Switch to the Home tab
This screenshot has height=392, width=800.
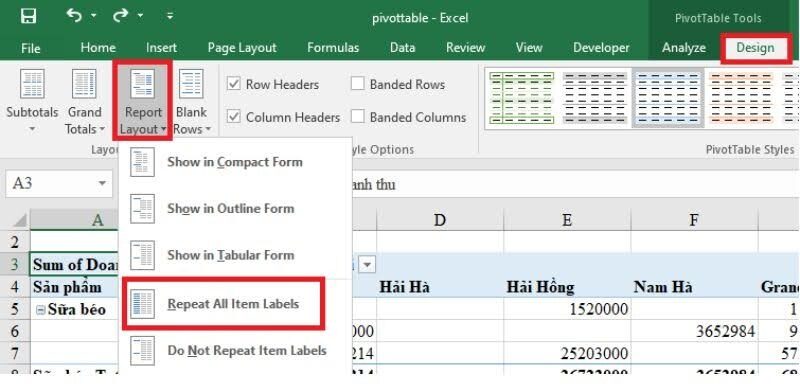[x=98, y=48]
